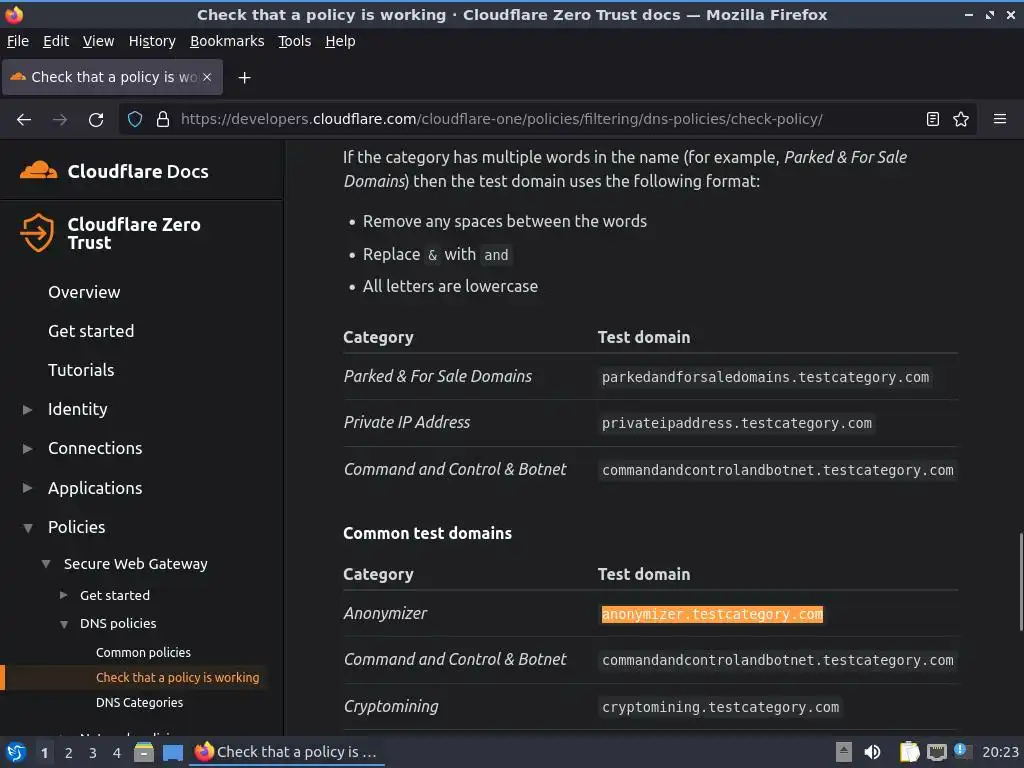The image size is (1024, 768).
Task: Open the top-level Get started link
Action: 91,331
